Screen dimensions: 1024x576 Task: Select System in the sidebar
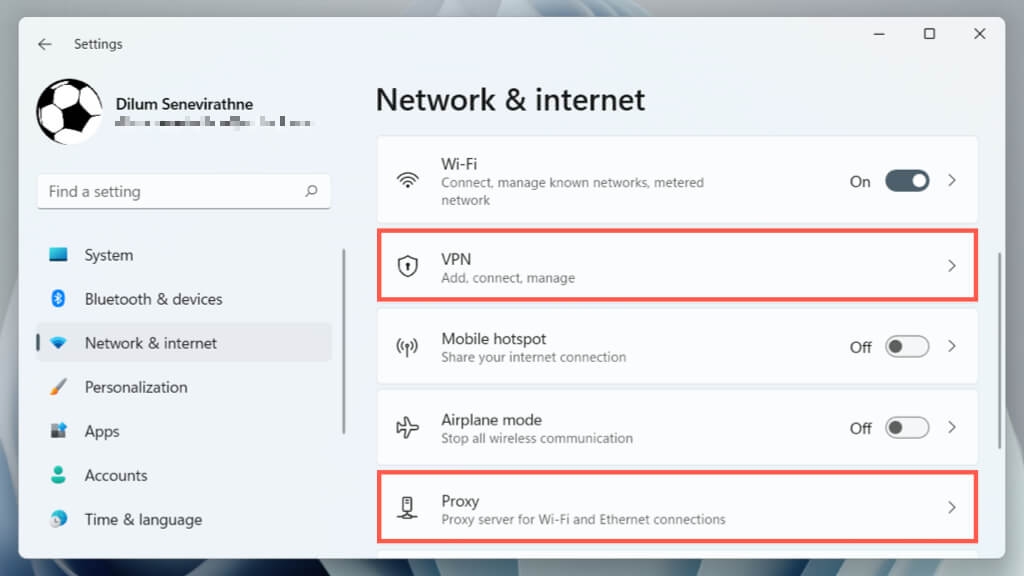109,255
